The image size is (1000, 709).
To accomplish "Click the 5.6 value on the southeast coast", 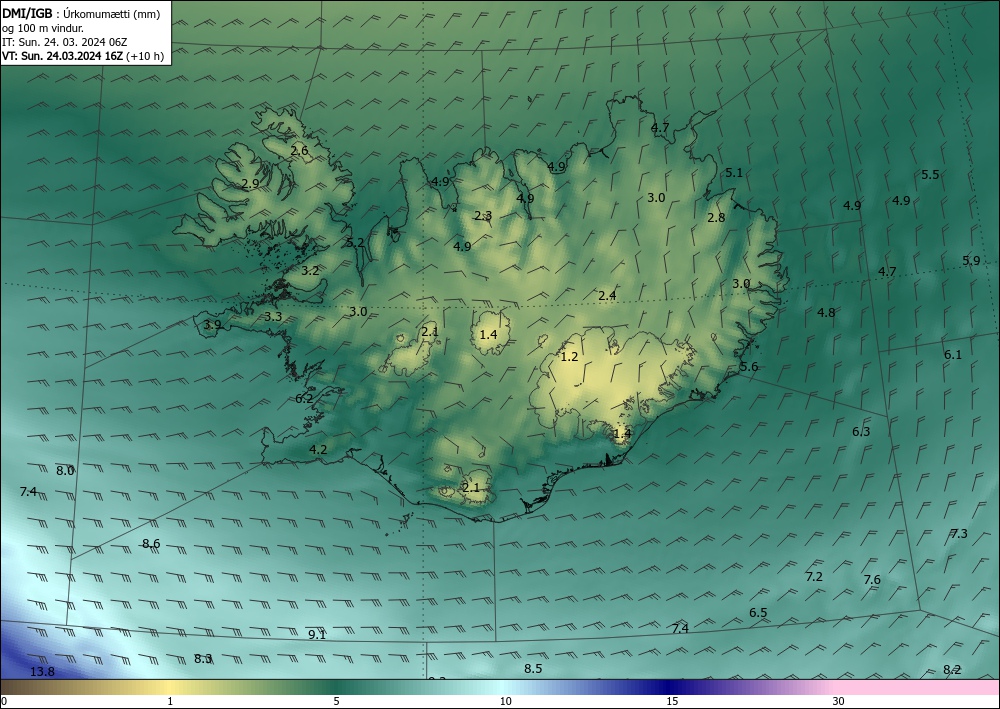I will click(x=749, y=367).
